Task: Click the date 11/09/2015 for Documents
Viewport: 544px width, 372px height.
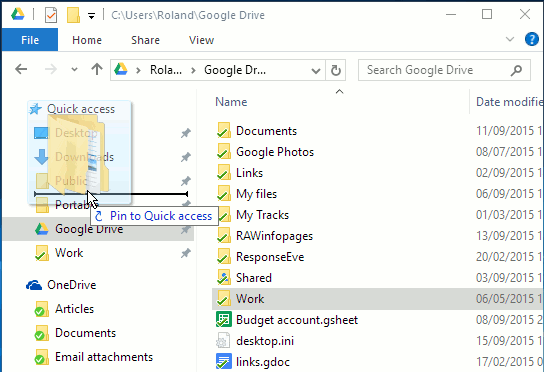Action: click(505, 131)
